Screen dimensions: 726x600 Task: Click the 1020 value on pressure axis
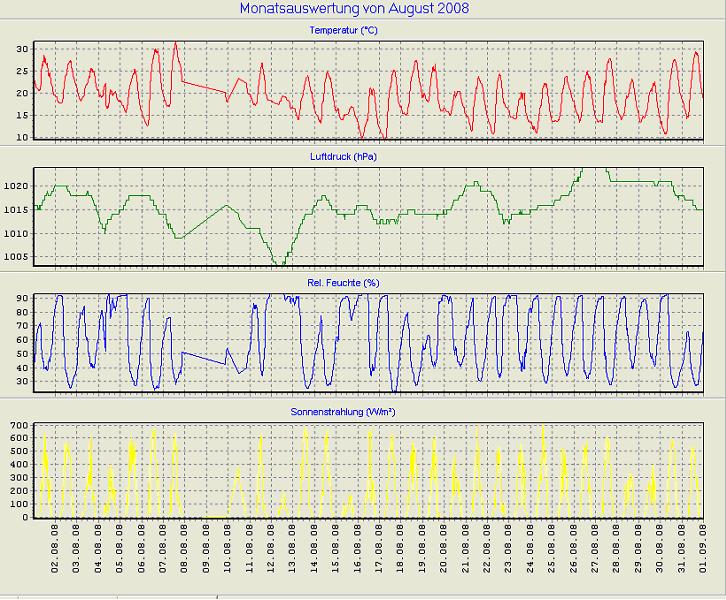[x=16, y=186]
